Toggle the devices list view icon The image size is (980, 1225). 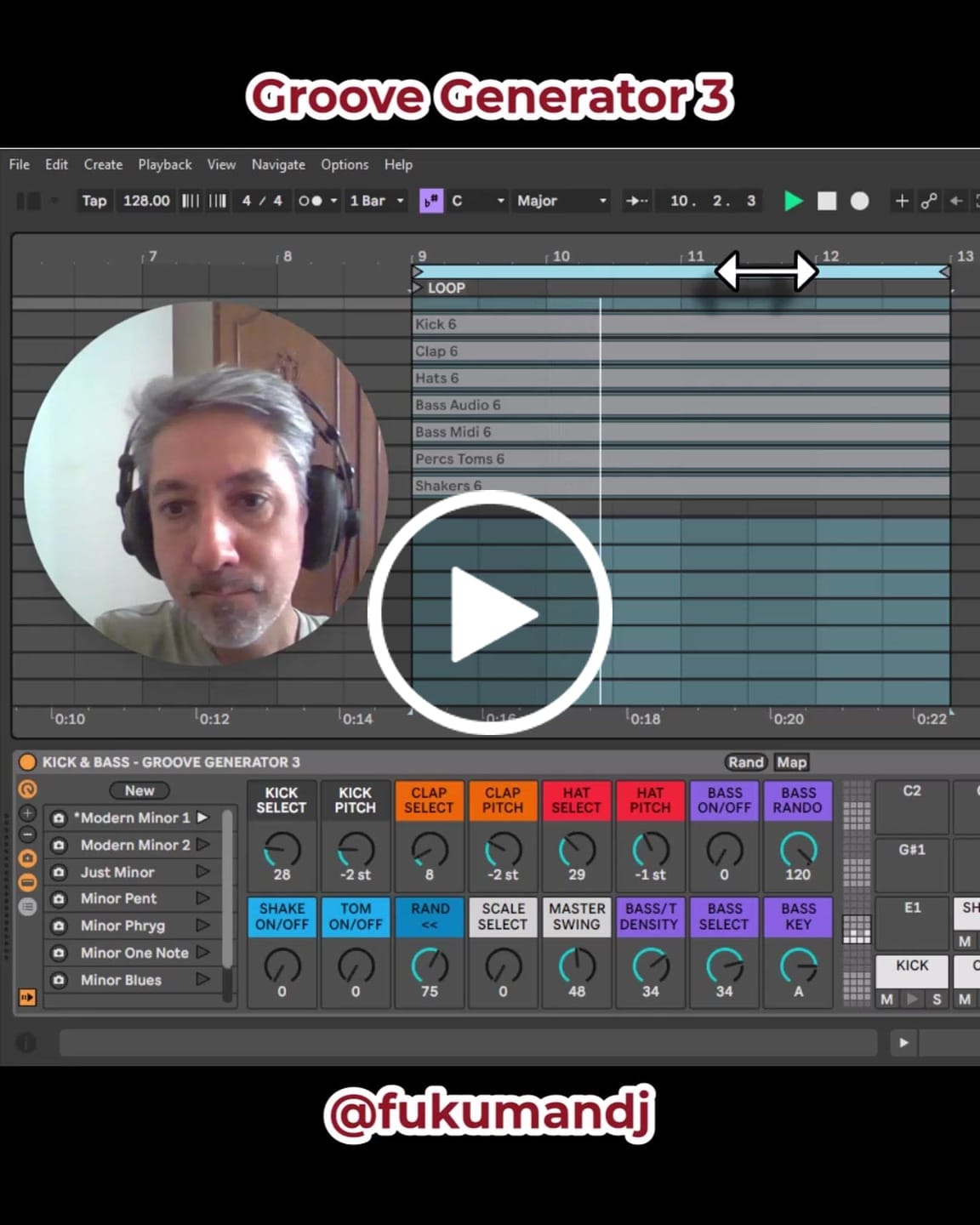27,907
